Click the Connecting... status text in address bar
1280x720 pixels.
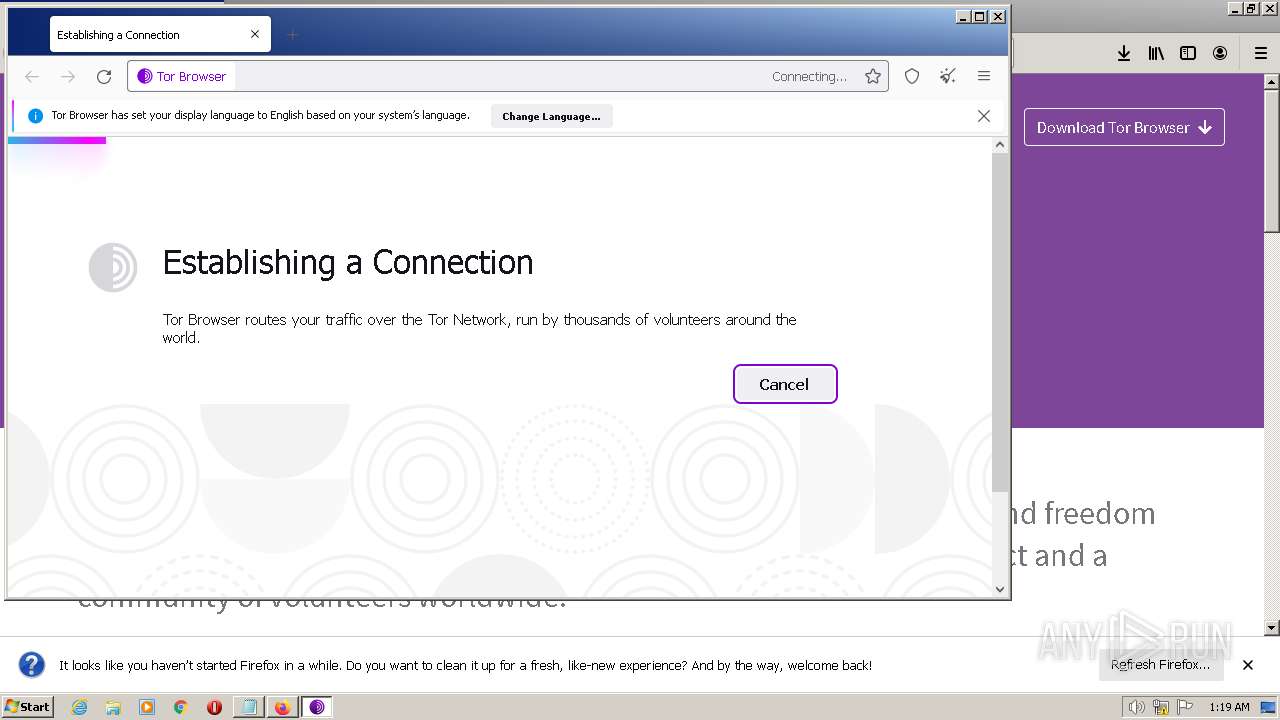809,76
